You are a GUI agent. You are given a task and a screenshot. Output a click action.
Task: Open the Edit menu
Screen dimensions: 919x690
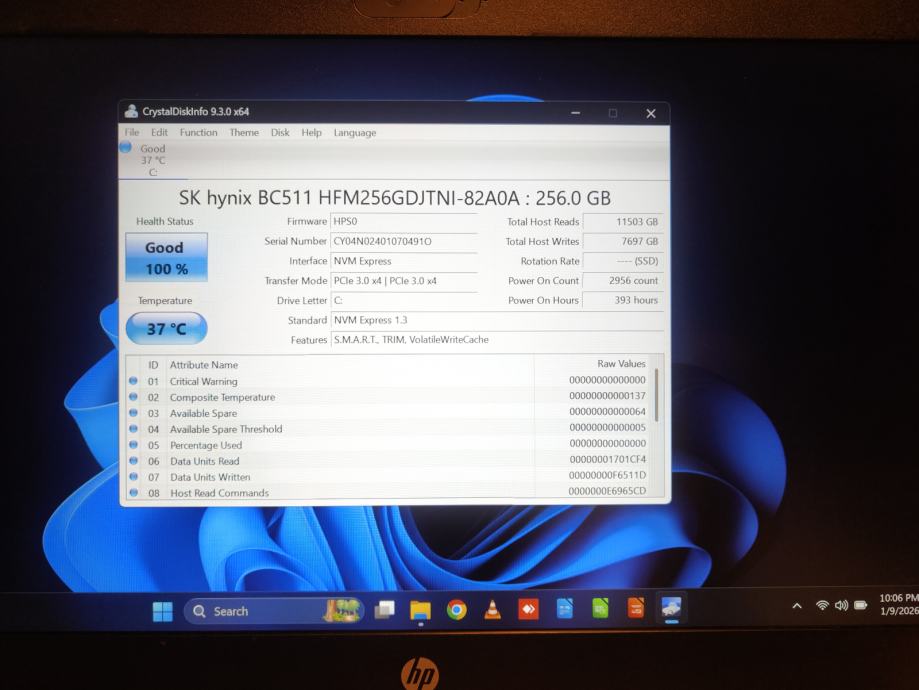pyautogui.click(x=159, y=132)
